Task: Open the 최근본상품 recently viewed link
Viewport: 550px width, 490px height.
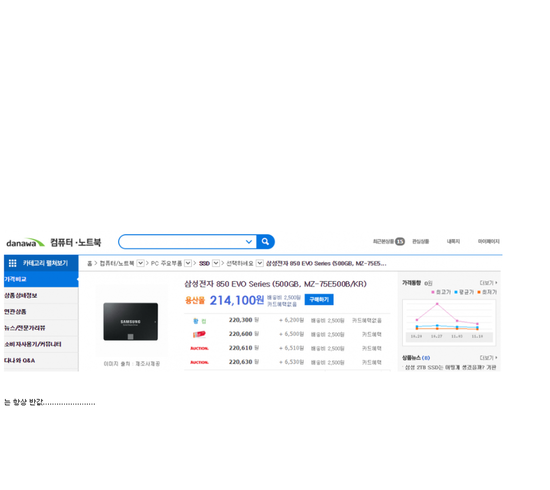Action: pos(383,241)
